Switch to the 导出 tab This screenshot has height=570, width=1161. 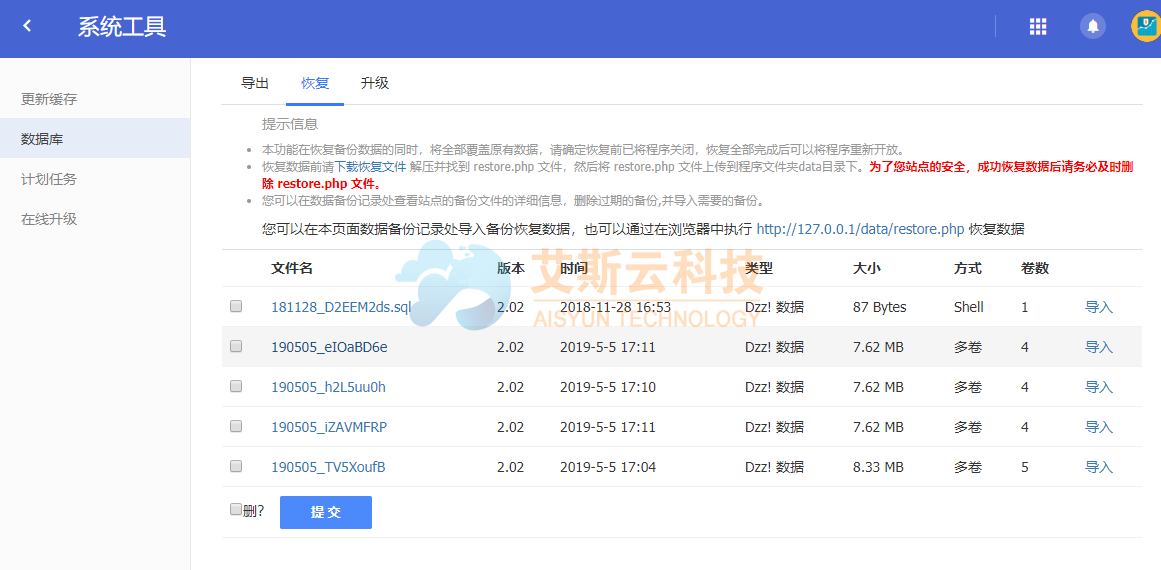tap(255, 84)
